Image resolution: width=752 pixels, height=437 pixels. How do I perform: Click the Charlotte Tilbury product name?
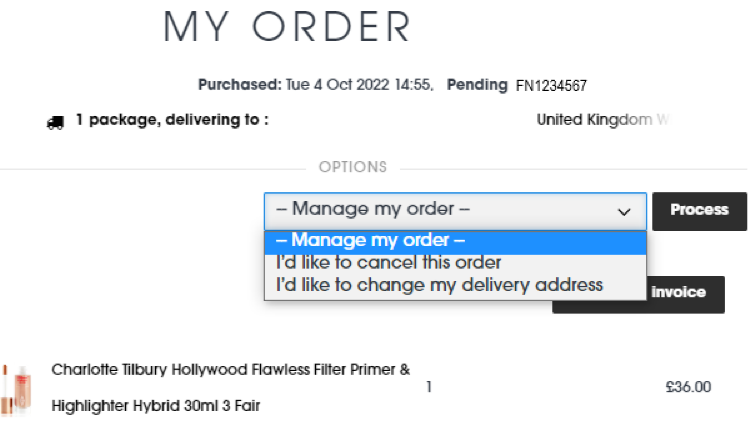pos(230,370)
